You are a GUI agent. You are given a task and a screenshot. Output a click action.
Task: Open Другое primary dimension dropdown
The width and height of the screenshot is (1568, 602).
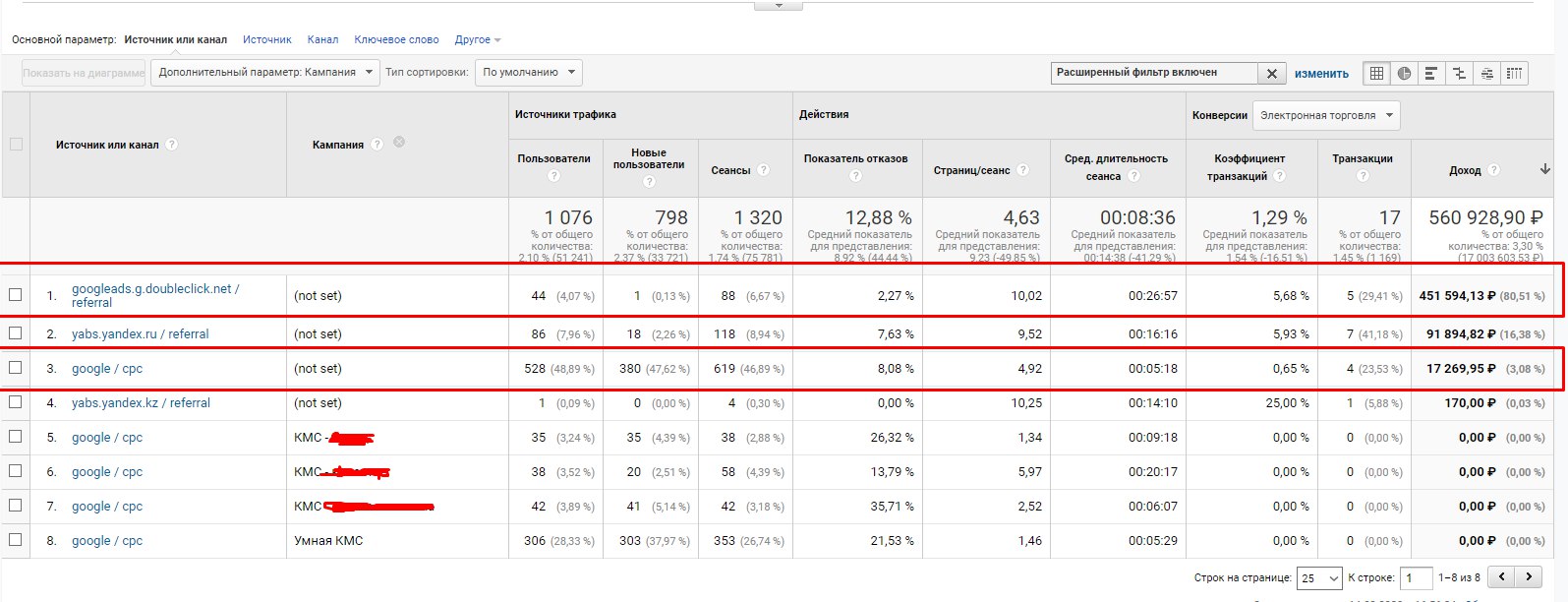click(x=478, y=39)
